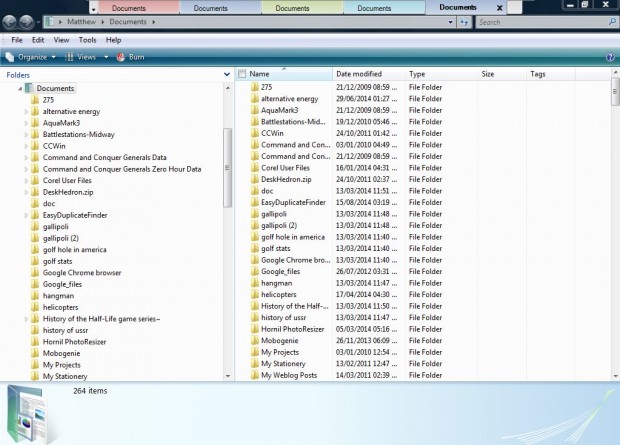Click the Documents library icon in tree
Screen dimensions: 620x445
tap(29, 88)
